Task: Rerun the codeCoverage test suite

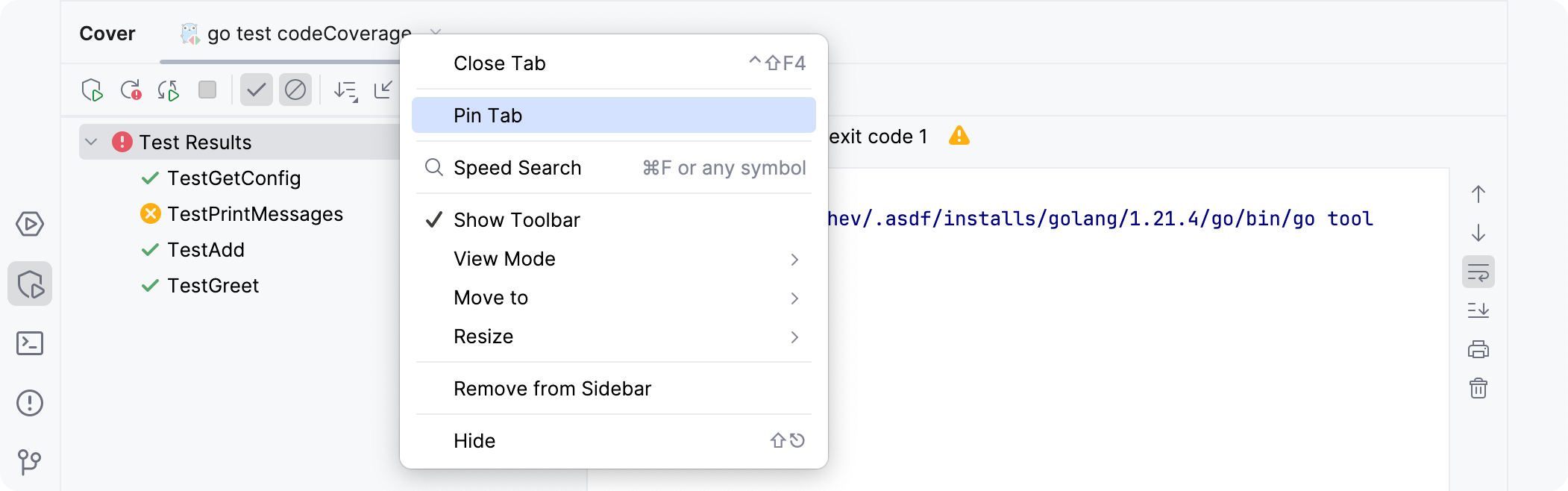Action: point(91,90)
